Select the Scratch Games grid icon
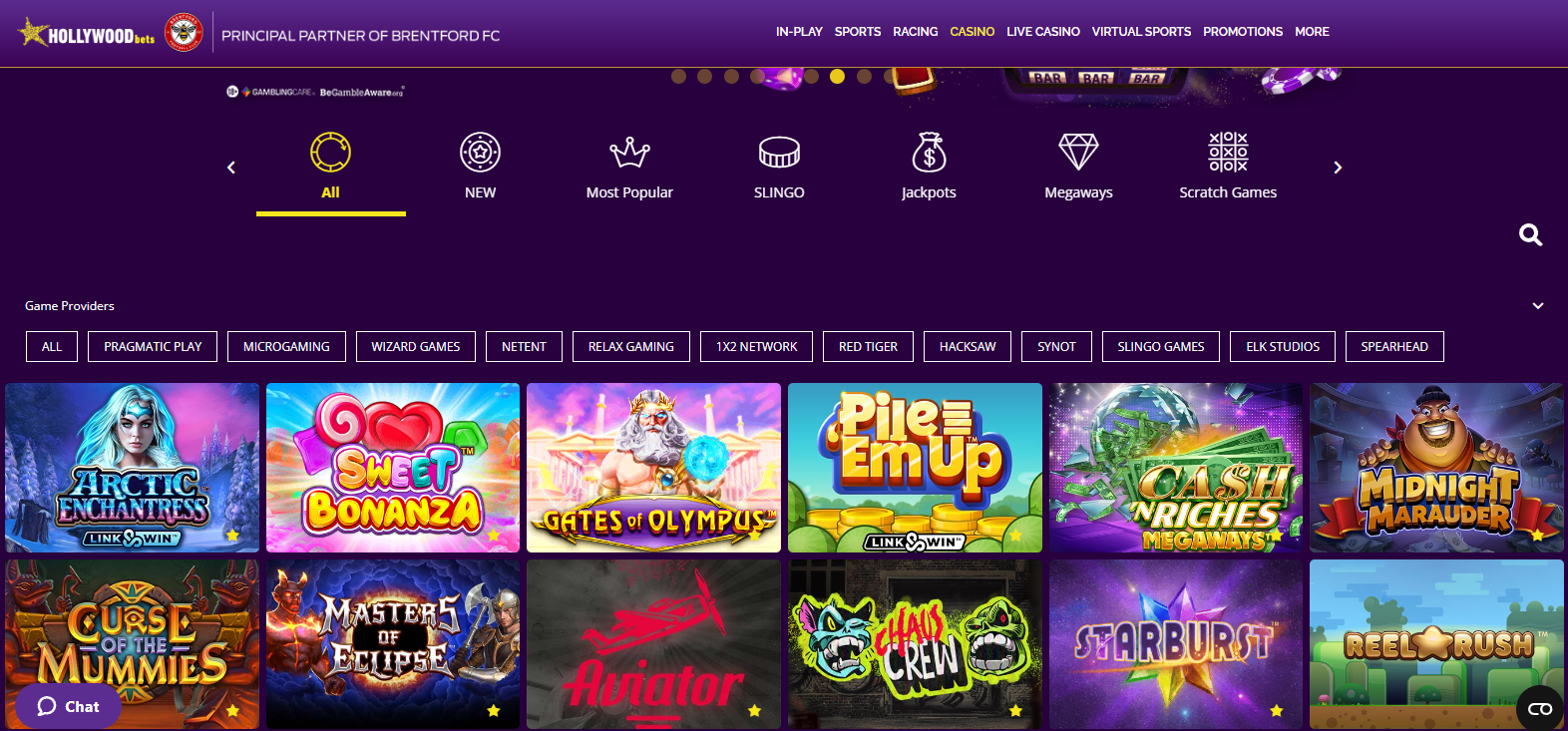This screenshot has width=1568, height=731. (1228, 153)
